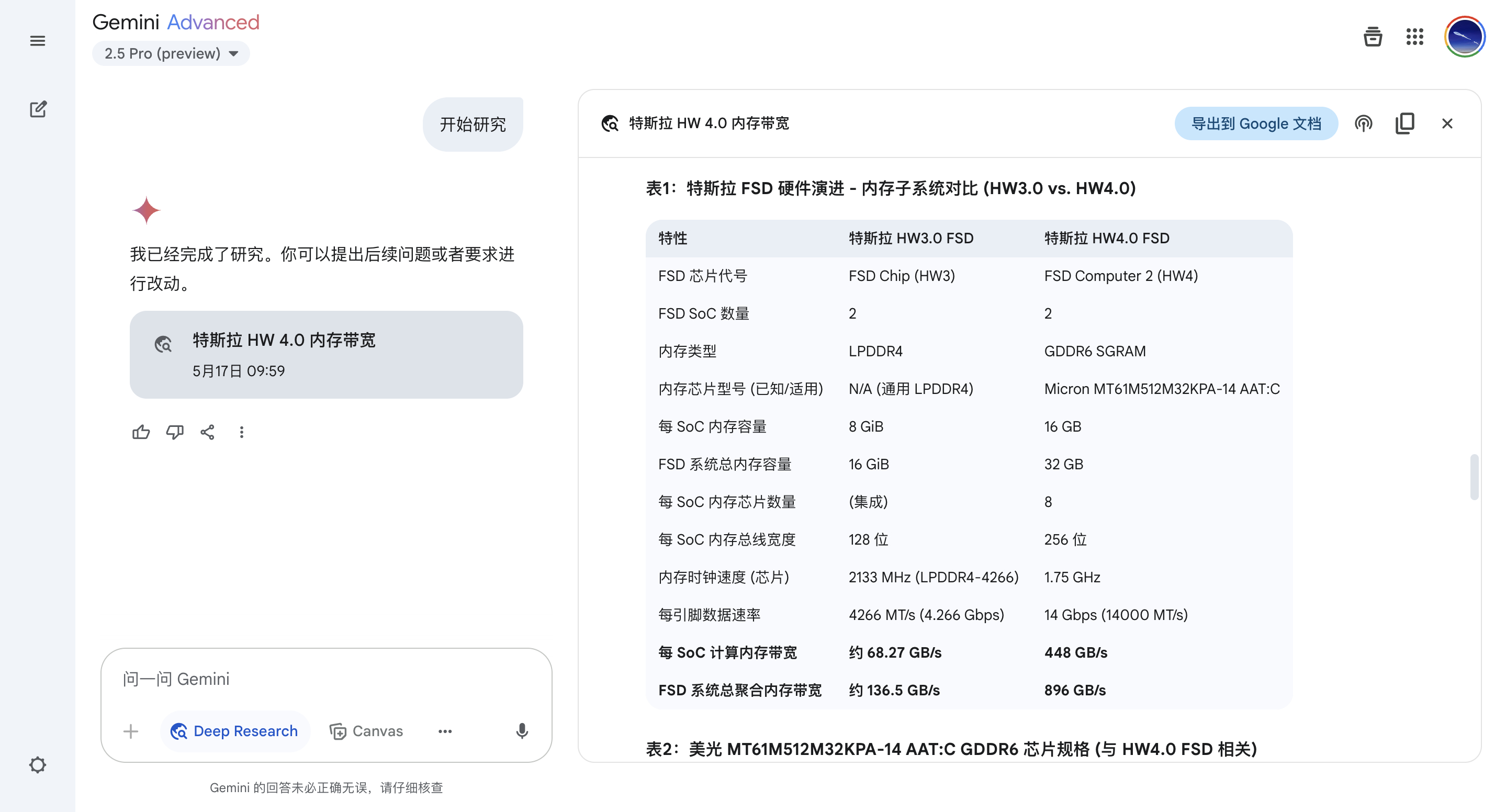The height and width of the screenshot is (812, 1506).
Task: Copy the report contents
Action: click(x=1404, y=123)
